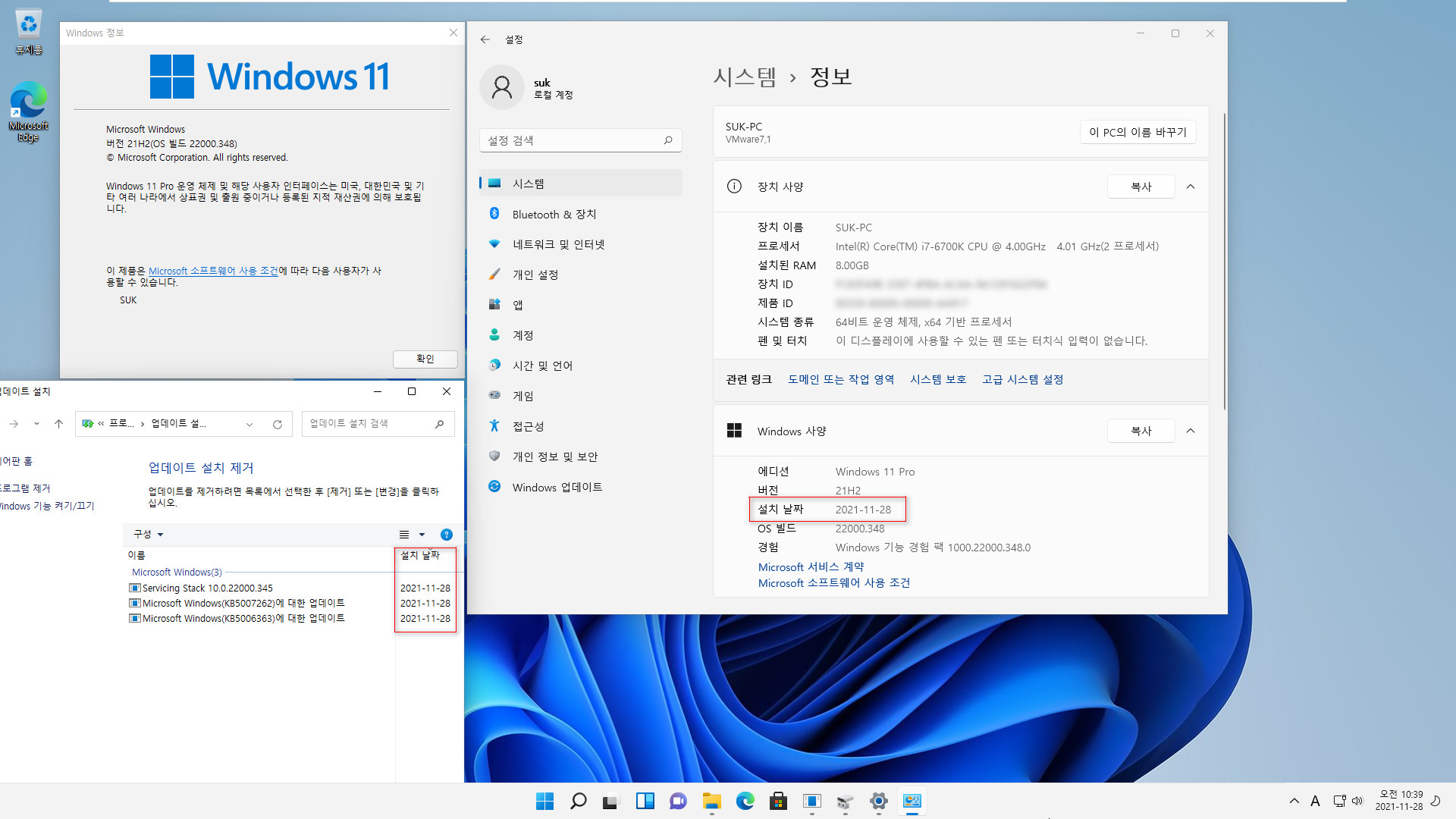Screen dimensions: 1456x819
Task: Open Microsoft Store on taskbar
Action: (778, 801)
